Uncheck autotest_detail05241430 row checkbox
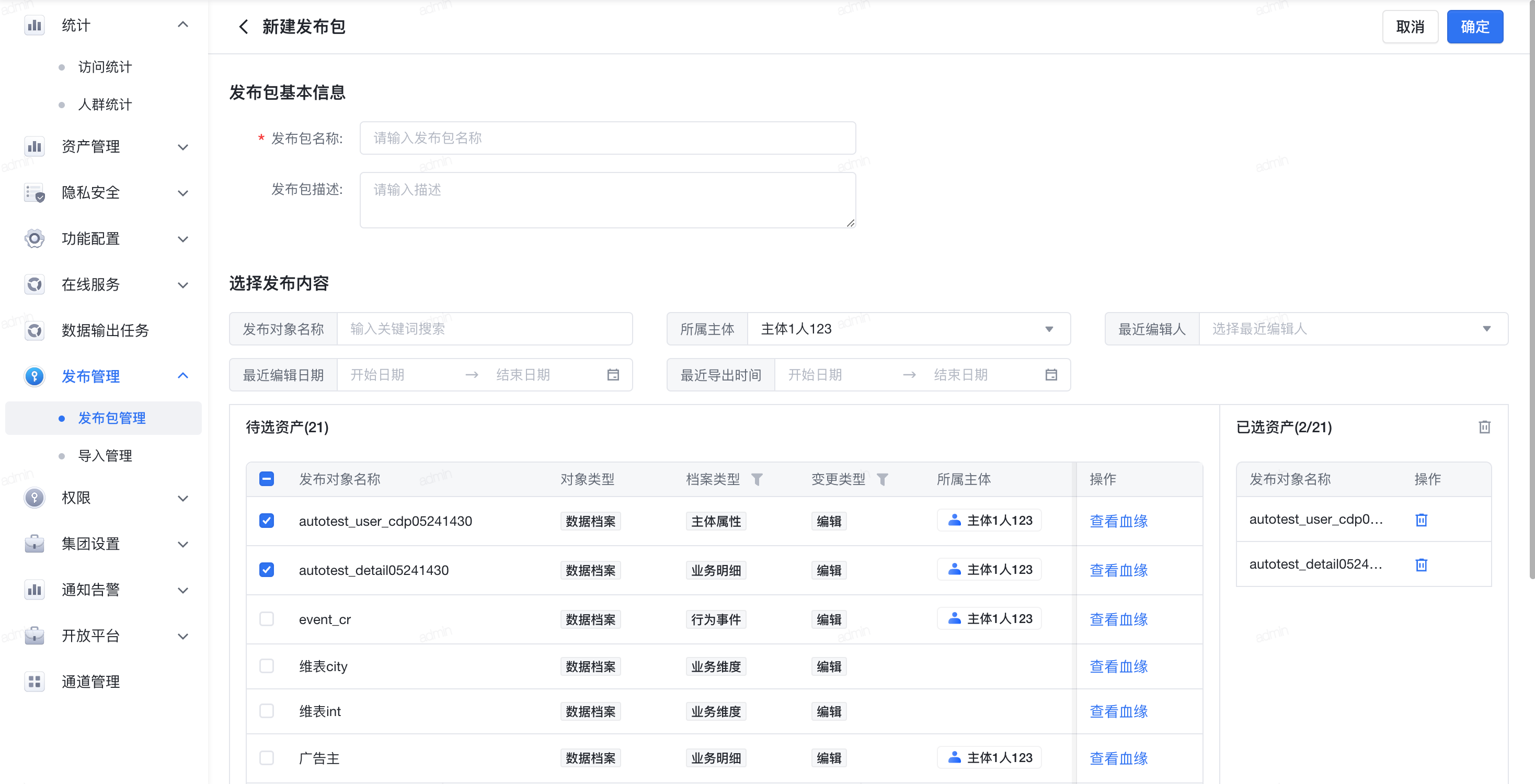This screenshot has height=784, width=1535. pos(266,570)
